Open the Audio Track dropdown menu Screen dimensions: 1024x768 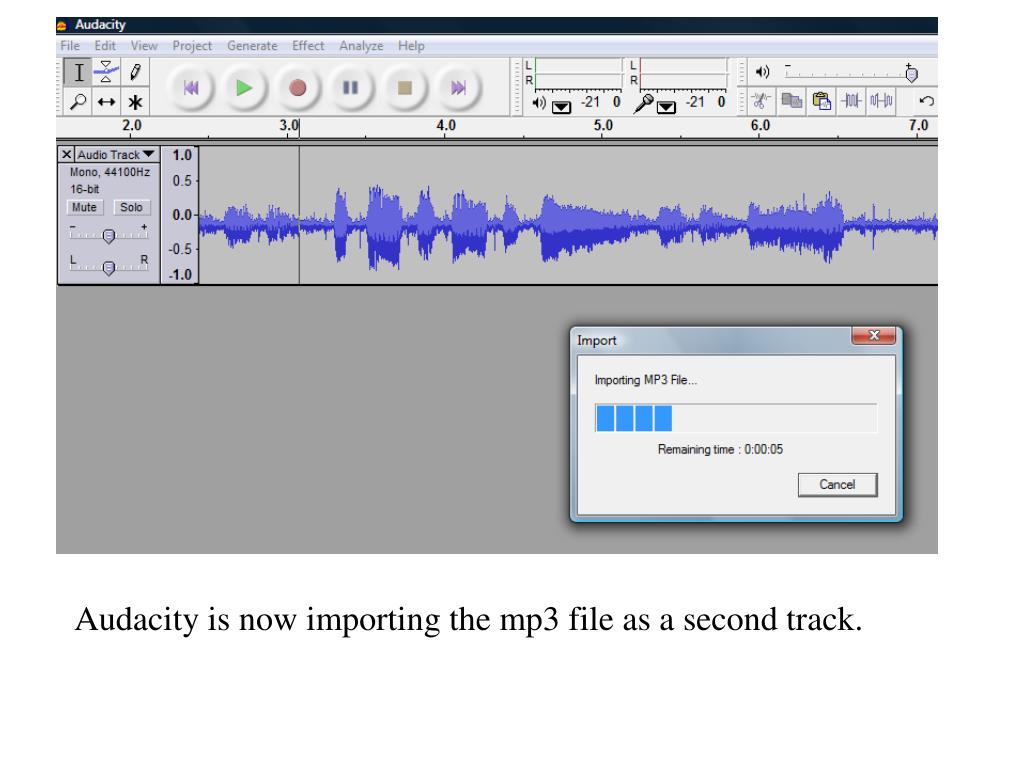click(116, 155)
